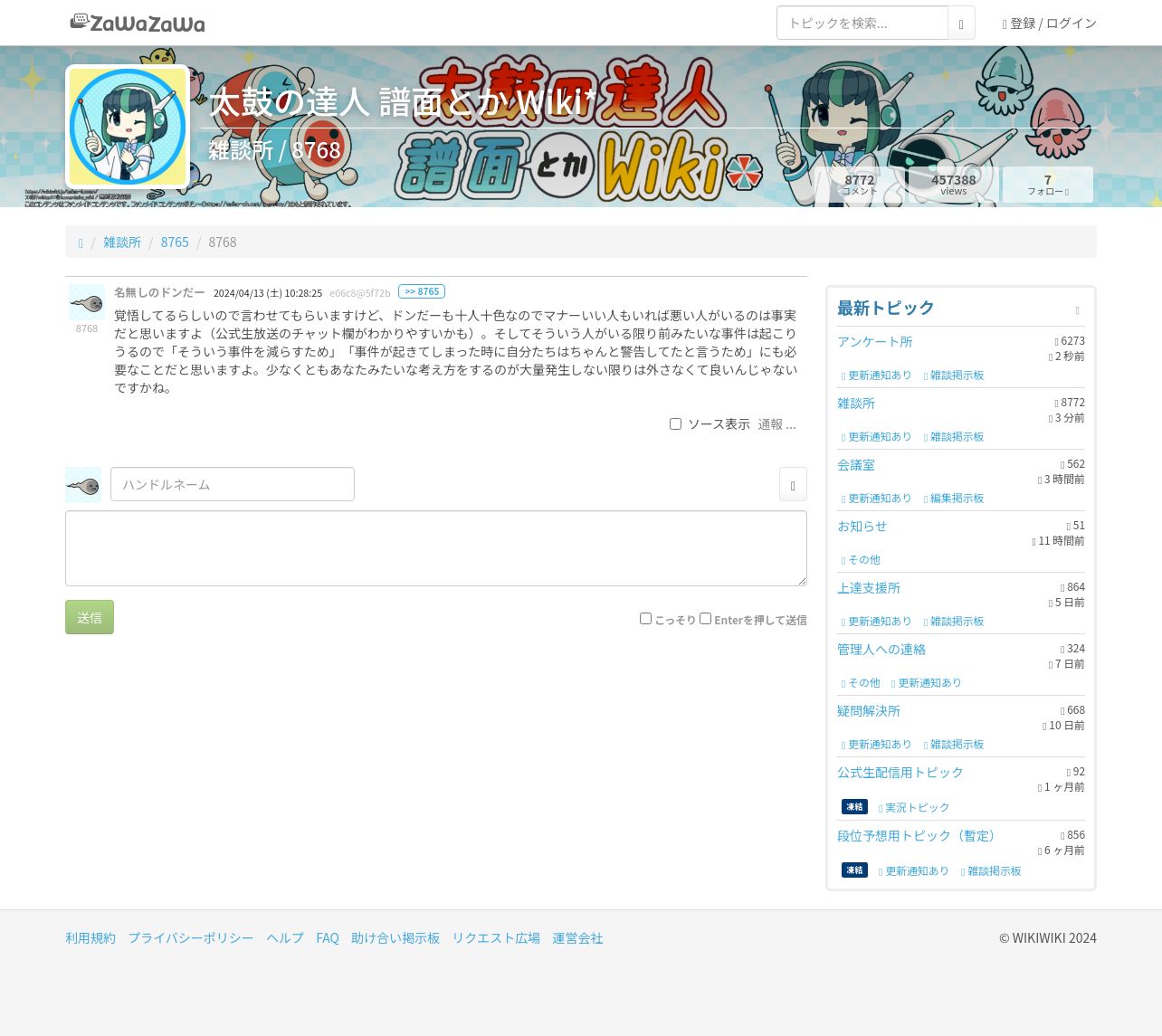Open the 雑談所 topic in sidebar

click(x=856, y=403)
